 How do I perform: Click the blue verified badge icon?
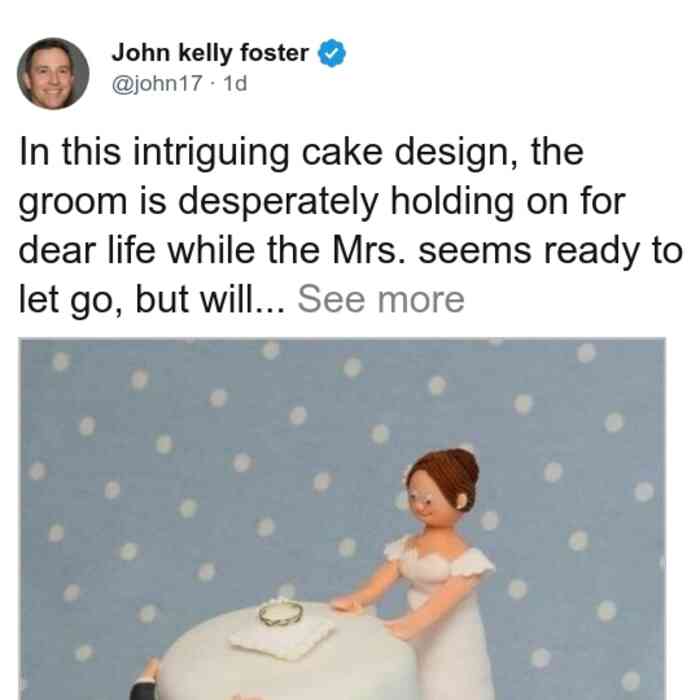(332, 53)
